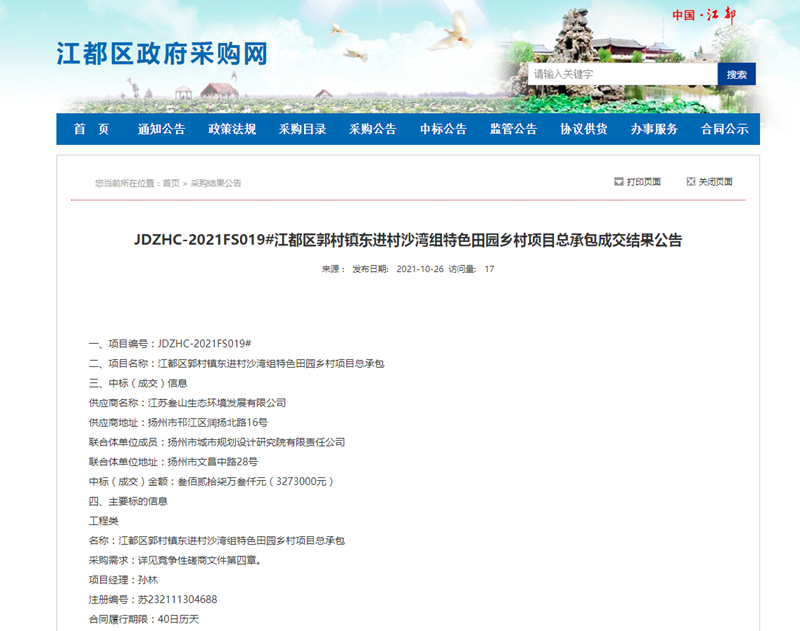Open the 采购公告 procurement announcements tab
800x631 pixels.
coord(372,129)
